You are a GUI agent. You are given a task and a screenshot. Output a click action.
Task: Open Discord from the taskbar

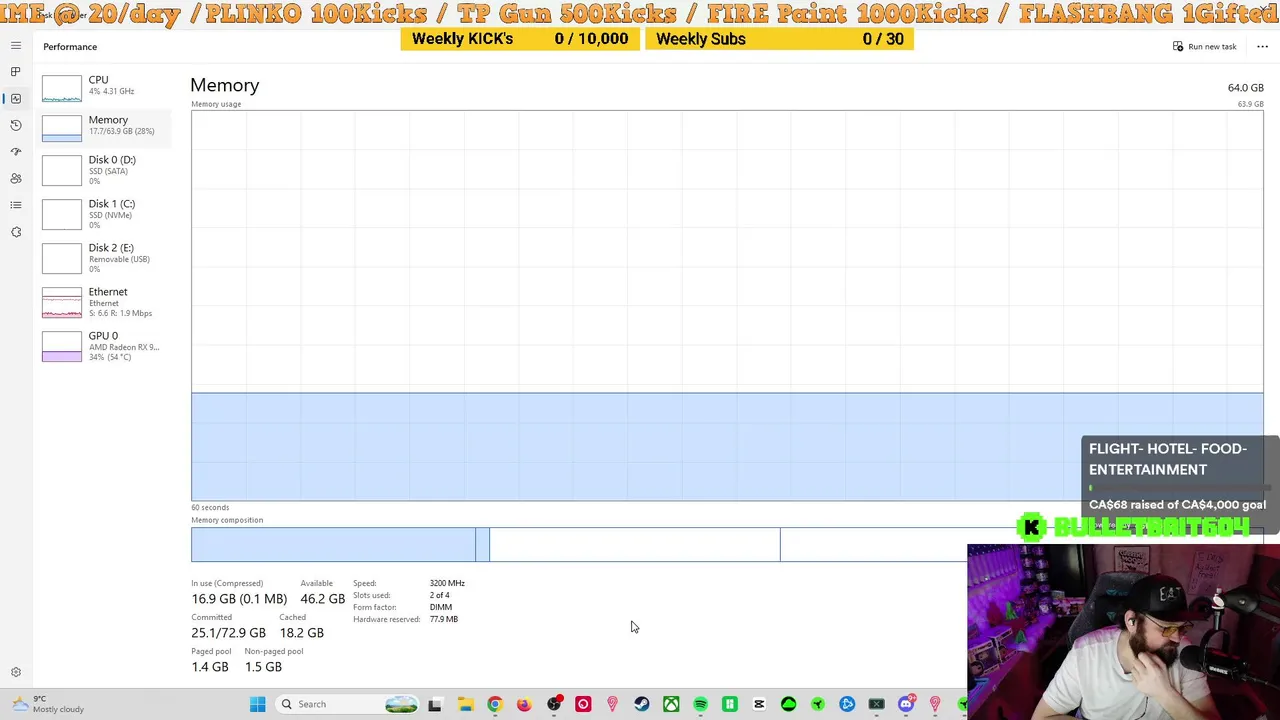point(906,704)
